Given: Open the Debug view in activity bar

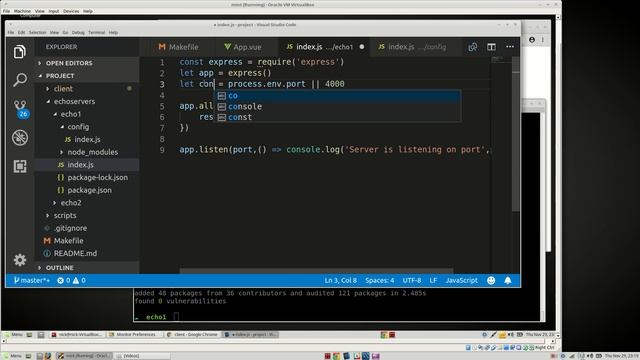Looking at the screenshot, I should [20, 138].
